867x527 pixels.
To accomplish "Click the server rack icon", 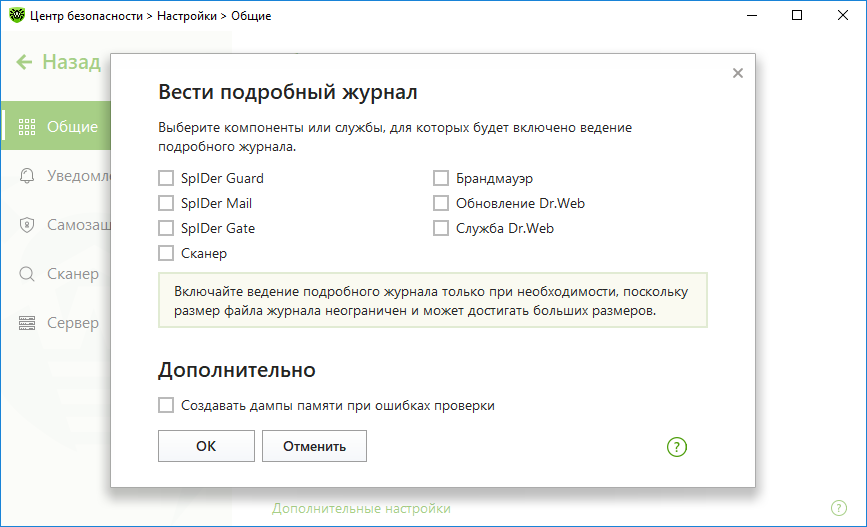I will point(27,323).
